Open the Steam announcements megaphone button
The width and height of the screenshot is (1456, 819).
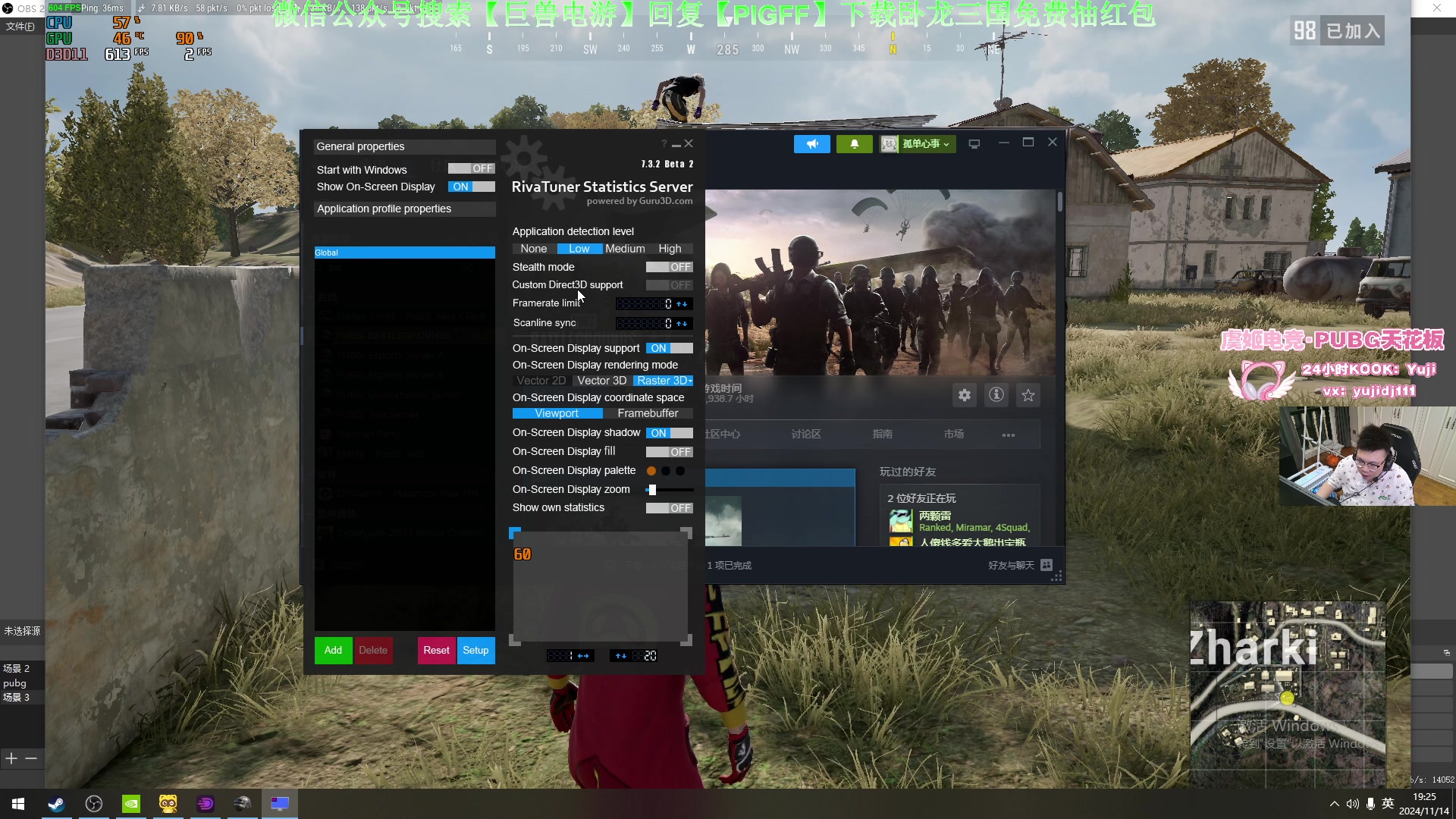(812, 144)
